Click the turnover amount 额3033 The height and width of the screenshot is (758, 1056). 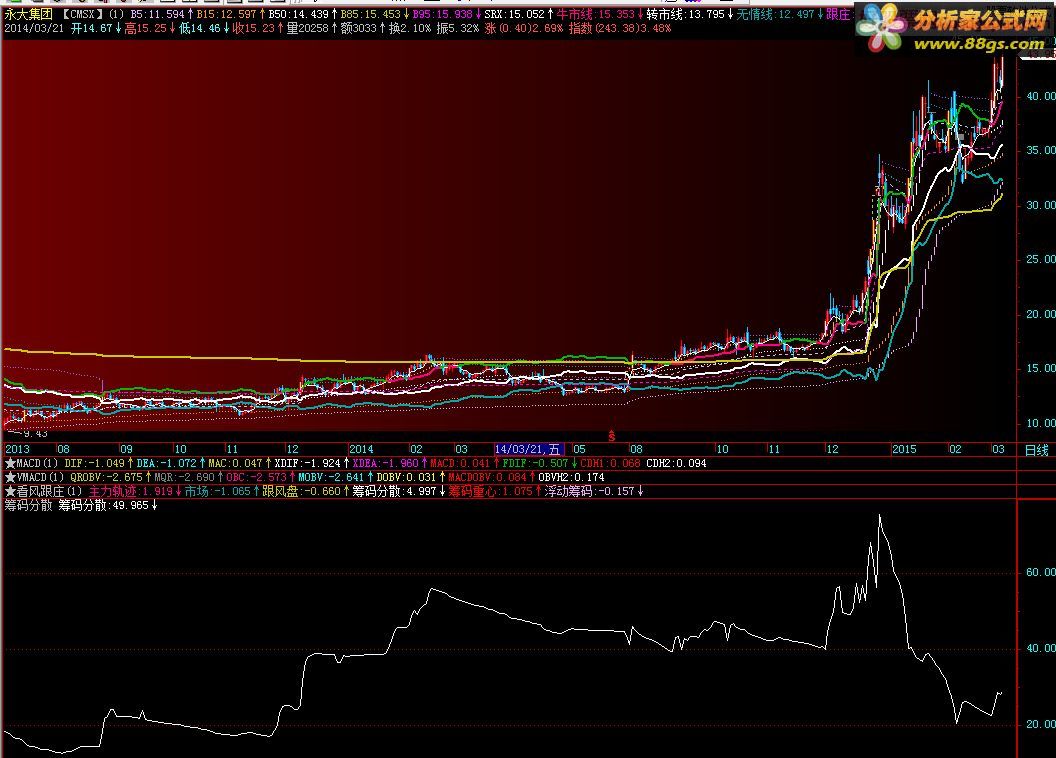coord(358,28)
